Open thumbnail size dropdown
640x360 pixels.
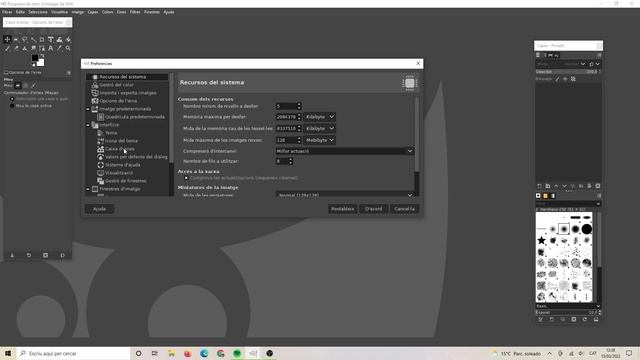click(x=344, y=195)
